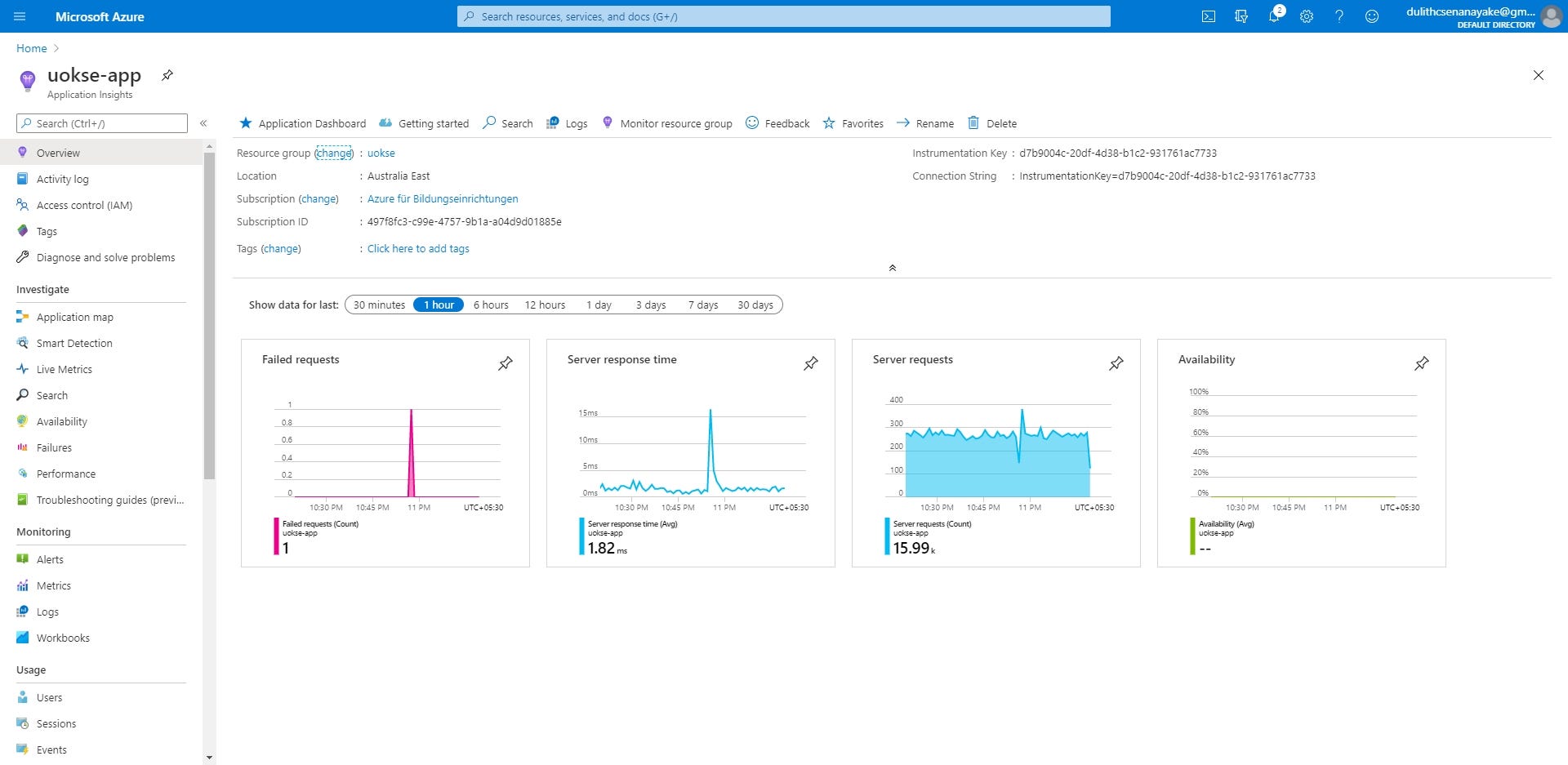Select the 12 hours time range

pyautogui.click(x=545, y=305)
